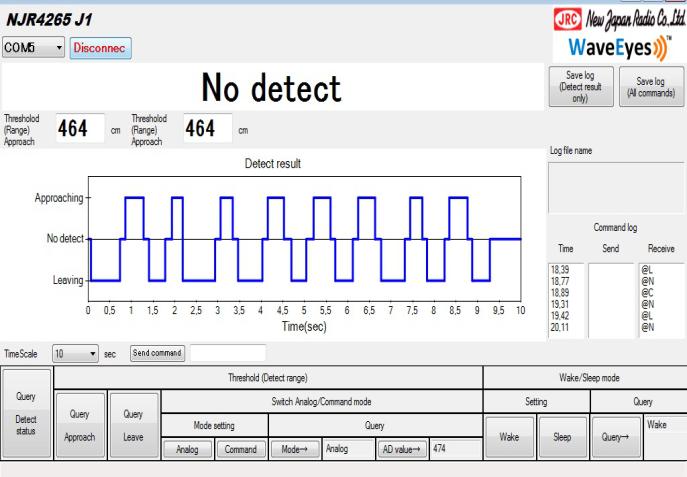This screenshot has height=477, width=687.
Task: Click the Send command button
Action: coord(157,353)
